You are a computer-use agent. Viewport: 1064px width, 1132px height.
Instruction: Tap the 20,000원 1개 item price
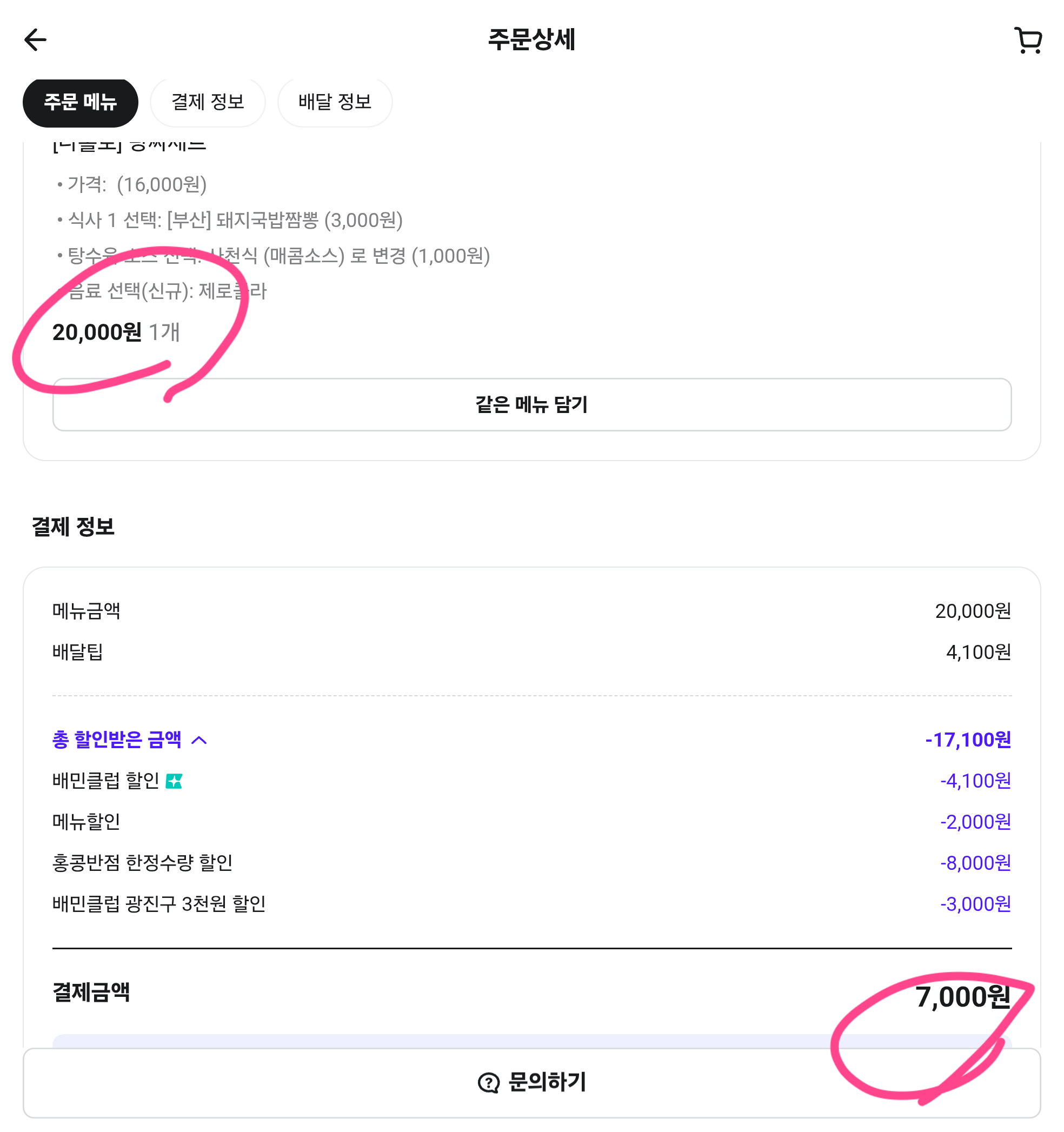tap(116, 332)
